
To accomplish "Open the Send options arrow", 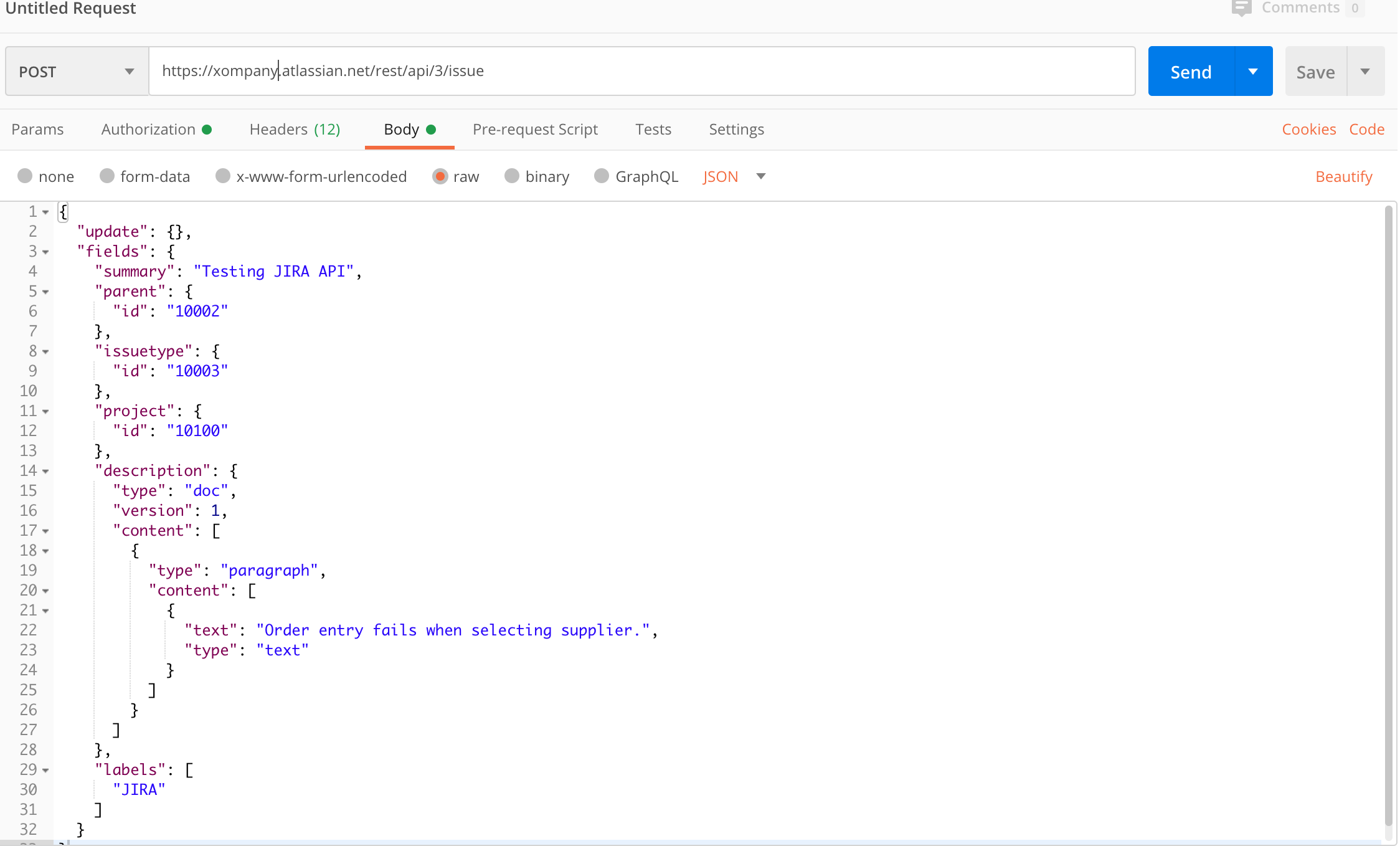I will (x=1253, y=71).
